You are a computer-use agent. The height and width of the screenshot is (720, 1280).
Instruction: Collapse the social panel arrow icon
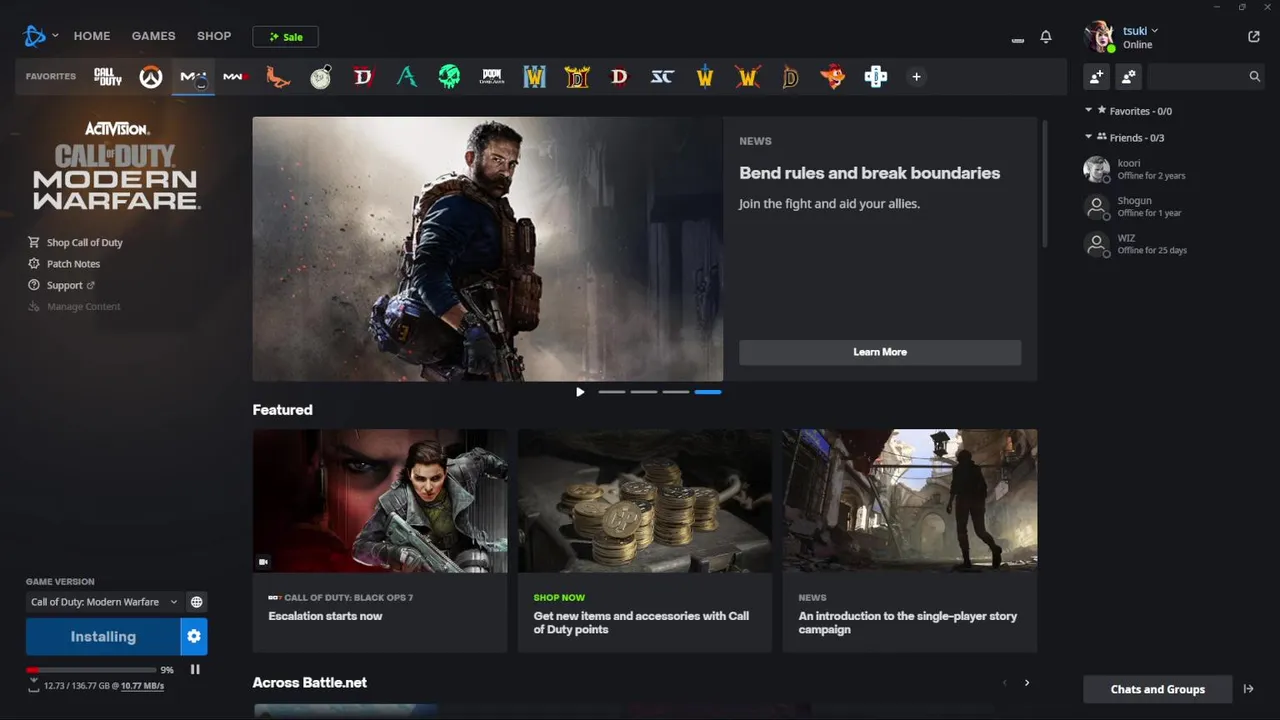coord(1248,689)
